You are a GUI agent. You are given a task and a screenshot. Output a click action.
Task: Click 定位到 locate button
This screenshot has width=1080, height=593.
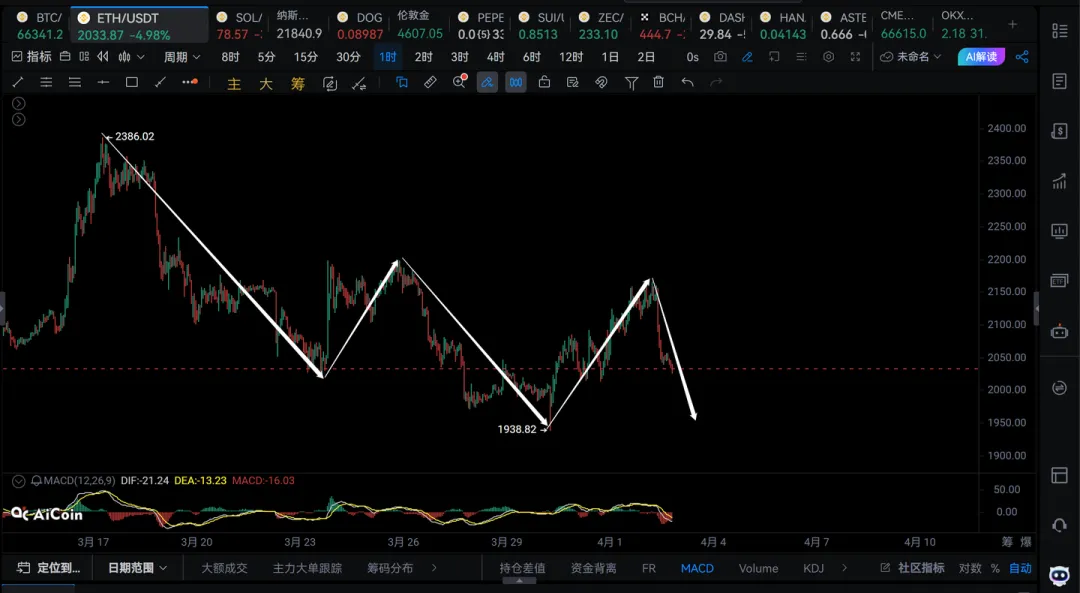[49, 568]
